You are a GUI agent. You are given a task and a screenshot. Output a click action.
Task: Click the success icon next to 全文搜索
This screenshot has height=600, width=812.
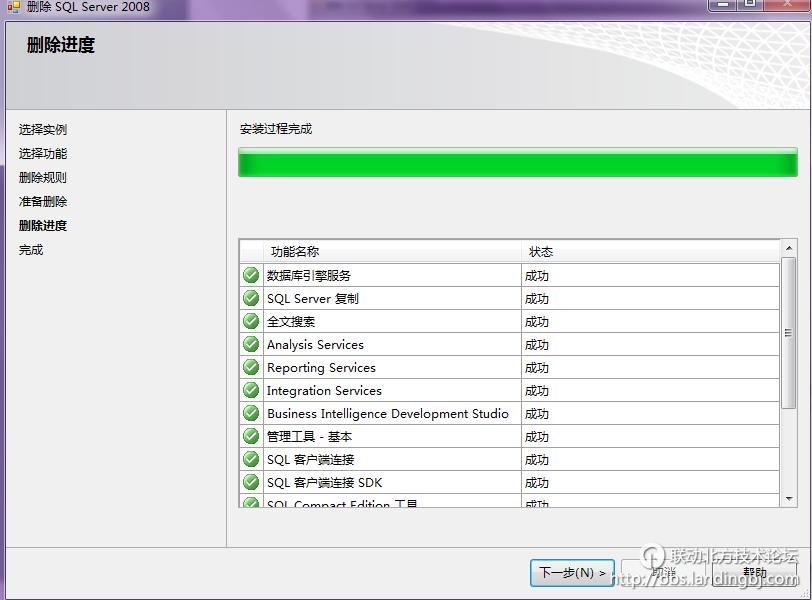251,321
